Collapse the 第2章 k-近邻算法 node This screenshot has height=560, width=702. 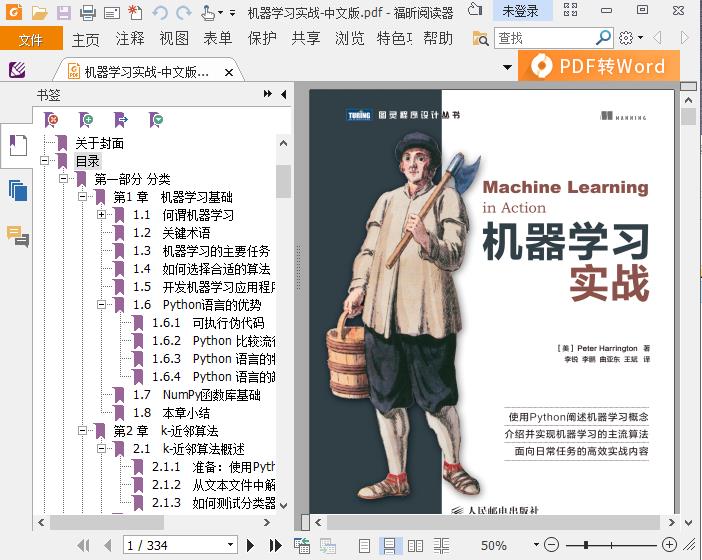82,431
